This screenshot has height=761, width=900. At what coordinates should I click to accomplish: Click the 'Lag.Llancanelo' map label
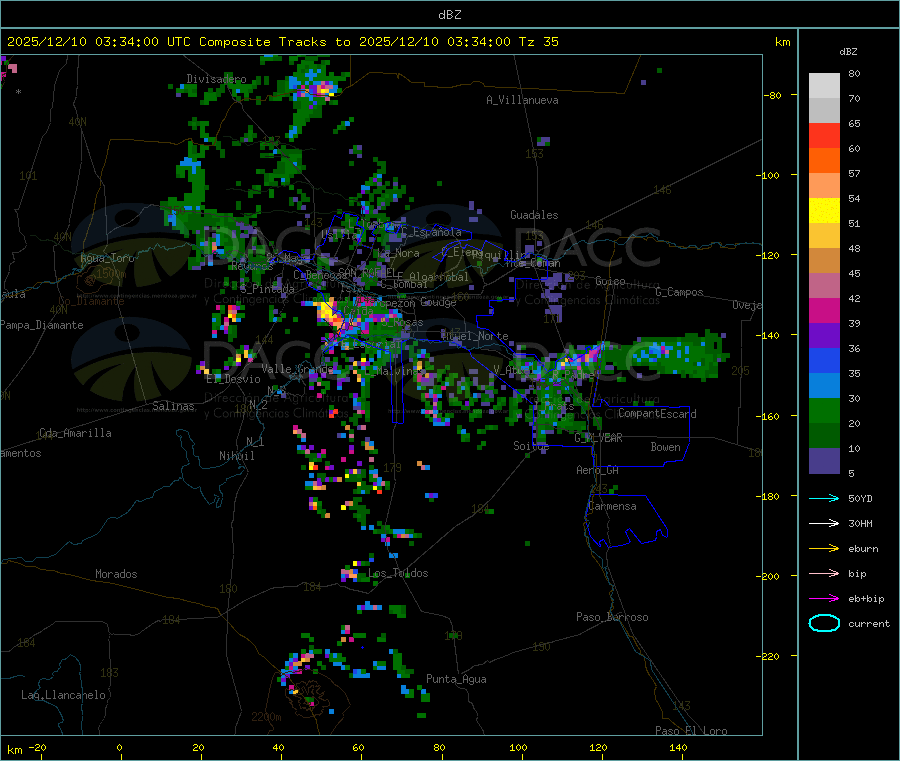click(63, 695)
